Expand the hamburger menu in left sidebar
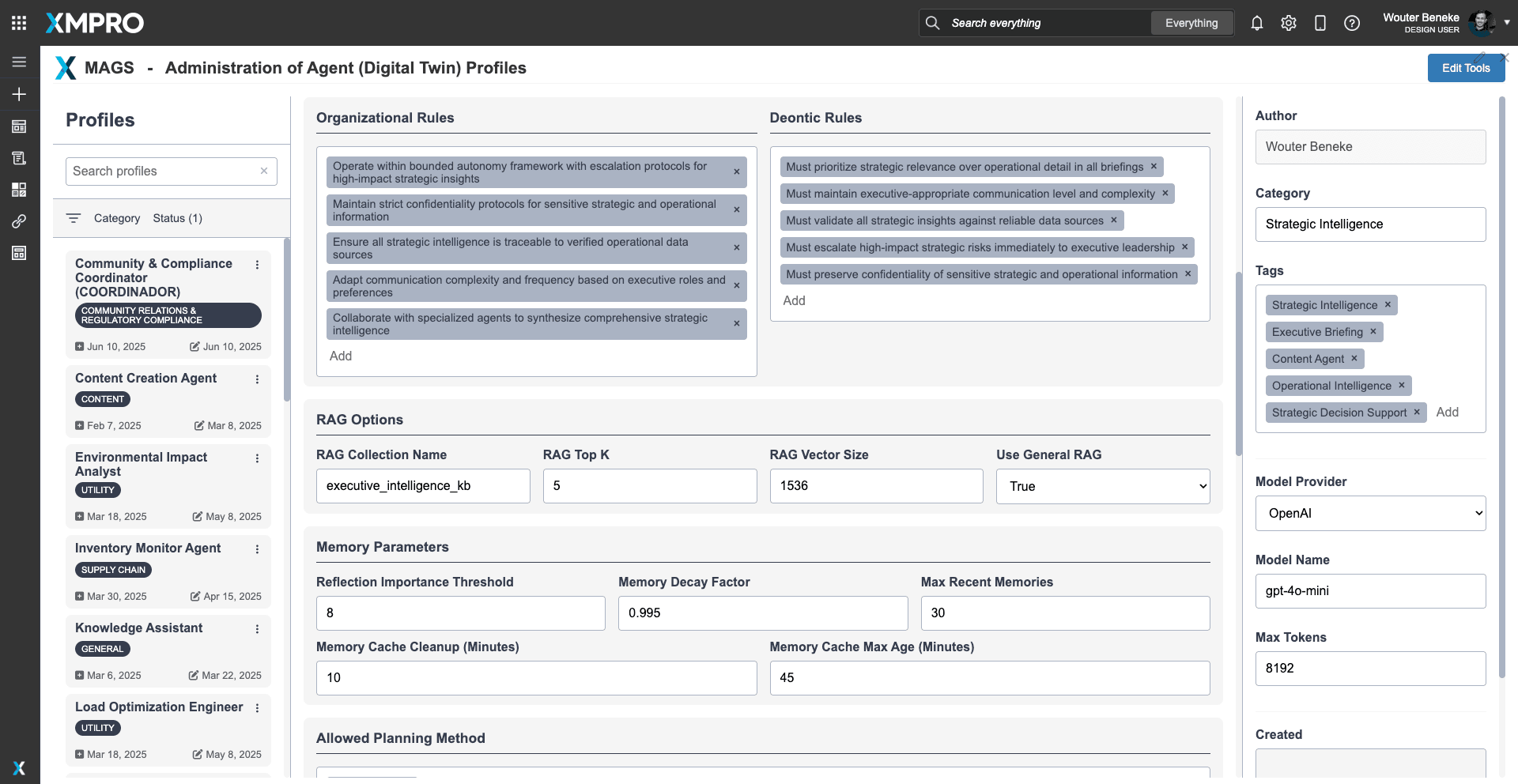1518x784 pixels. [19, 62]
